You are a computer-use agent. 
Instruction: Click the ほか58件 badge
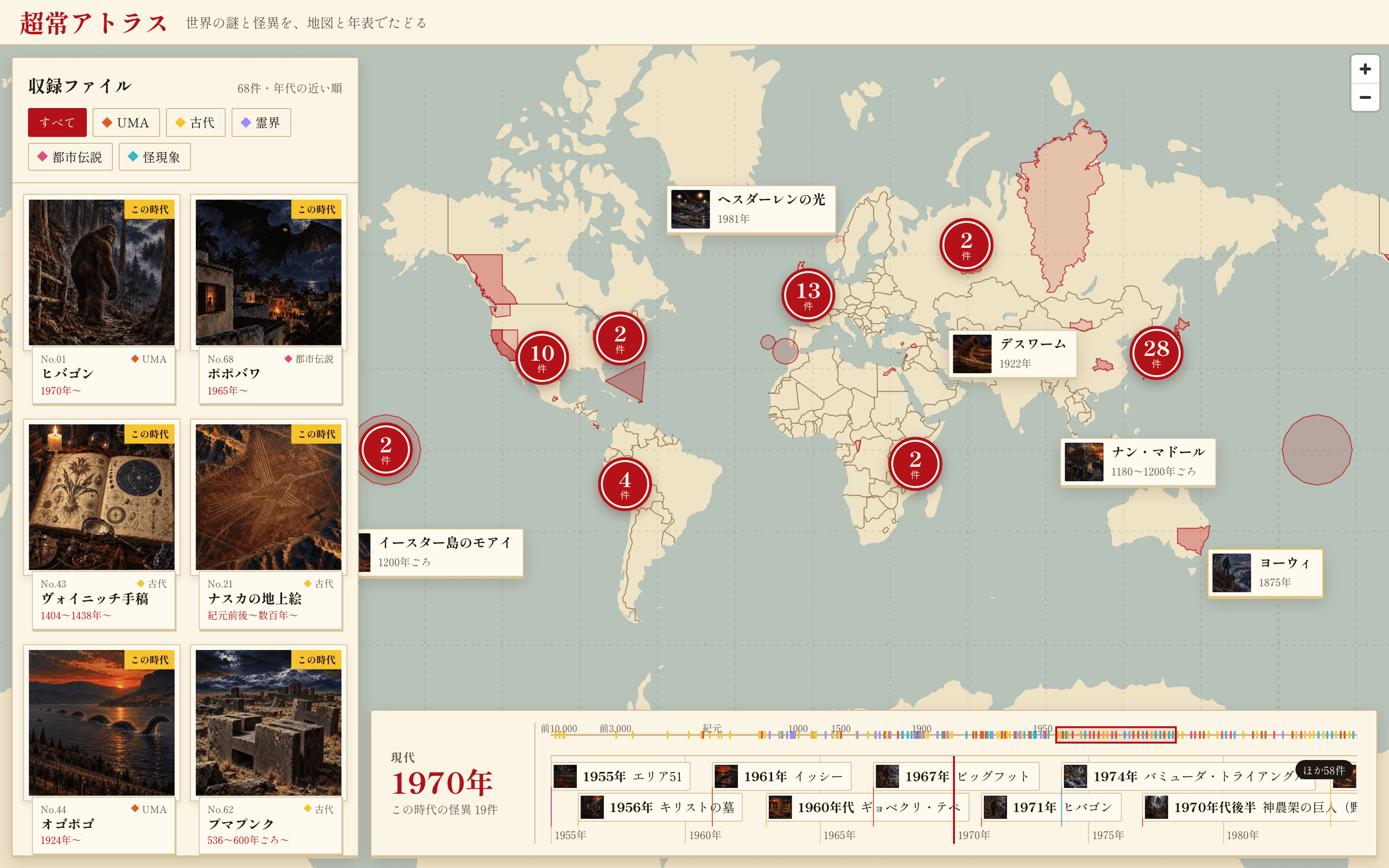pos(1323,770)
